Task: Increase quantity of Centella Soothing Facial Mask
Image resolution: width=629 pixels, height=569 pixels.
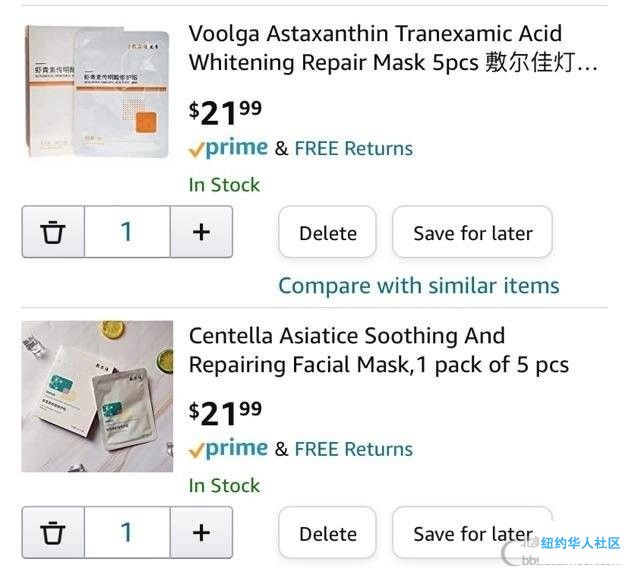Action: pos(201,532)
